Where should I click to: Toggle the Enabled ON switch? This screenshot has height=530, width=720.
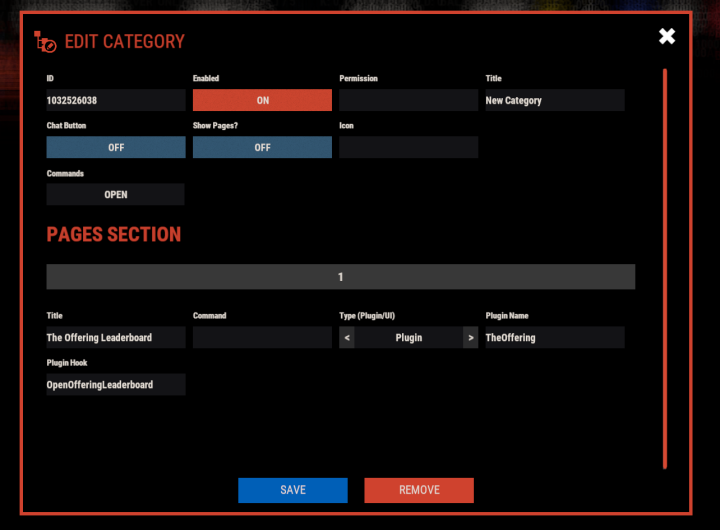[x=262, y=100]
